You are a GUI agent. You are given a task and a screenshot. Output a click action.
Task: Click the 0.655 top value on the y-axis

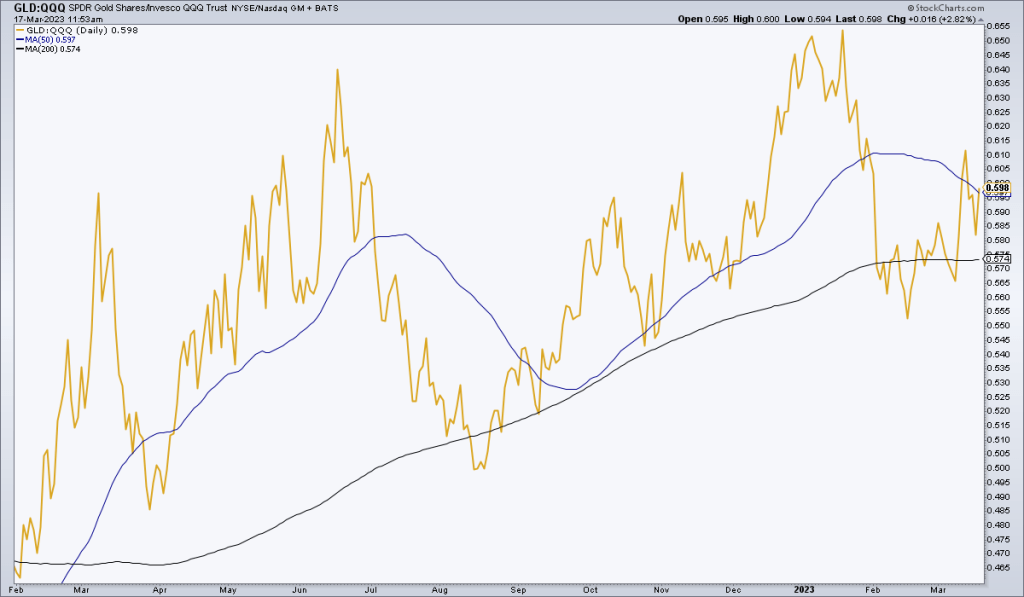click(998, 26)
